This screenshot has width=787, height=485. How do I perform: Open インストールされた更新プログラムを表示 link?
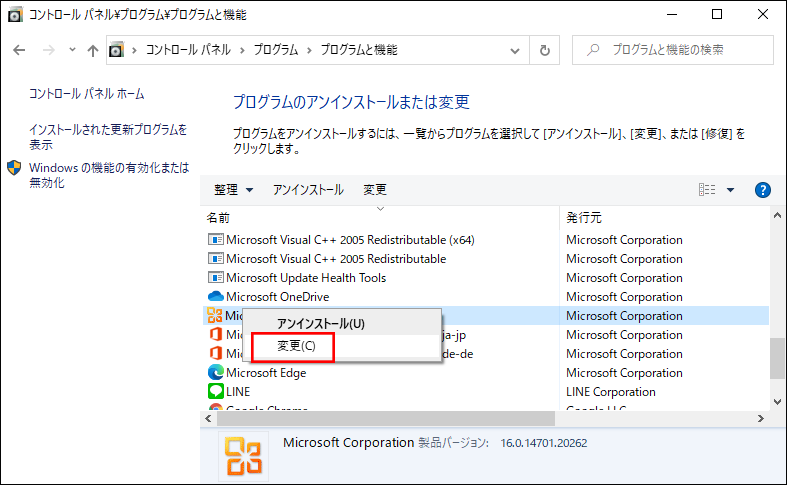[108, 137]
